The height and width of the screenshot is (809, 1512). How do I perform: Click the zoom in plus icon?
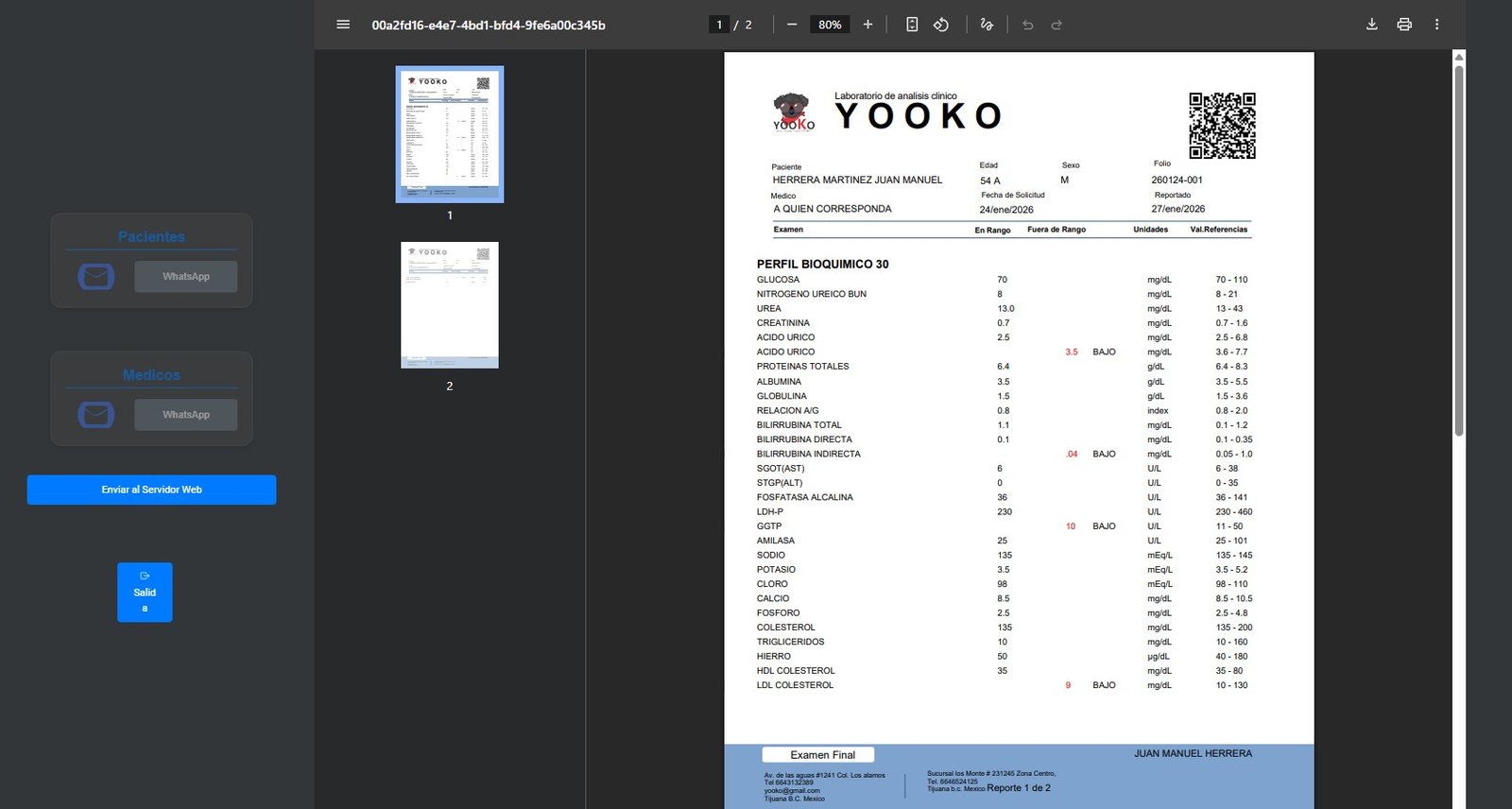(868, 25)
